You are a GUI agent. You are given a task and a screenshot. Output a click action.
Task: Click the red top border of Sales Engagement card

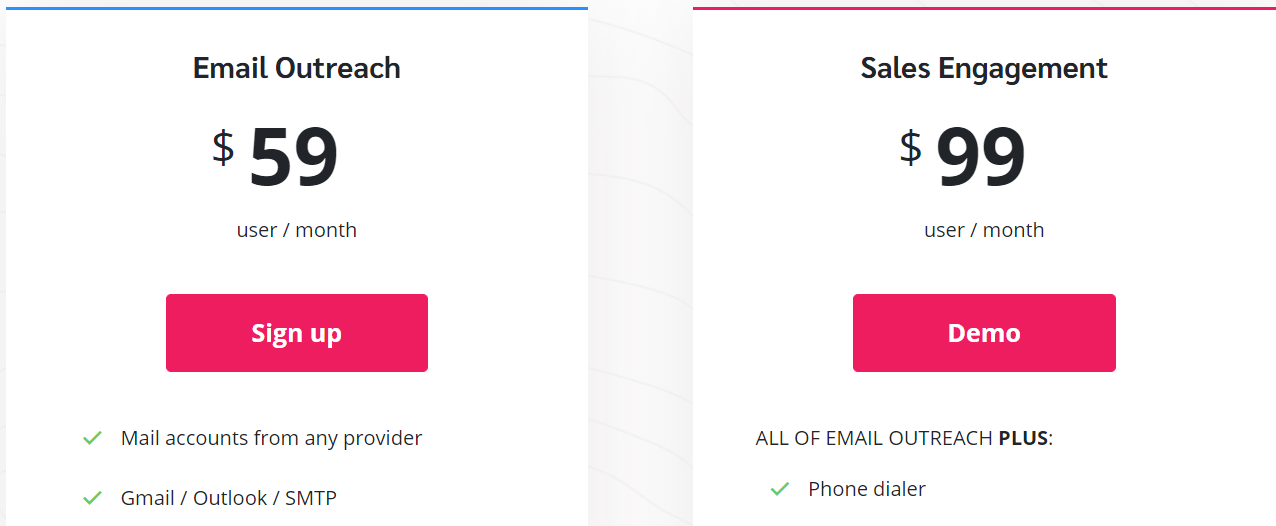point(984,8)
